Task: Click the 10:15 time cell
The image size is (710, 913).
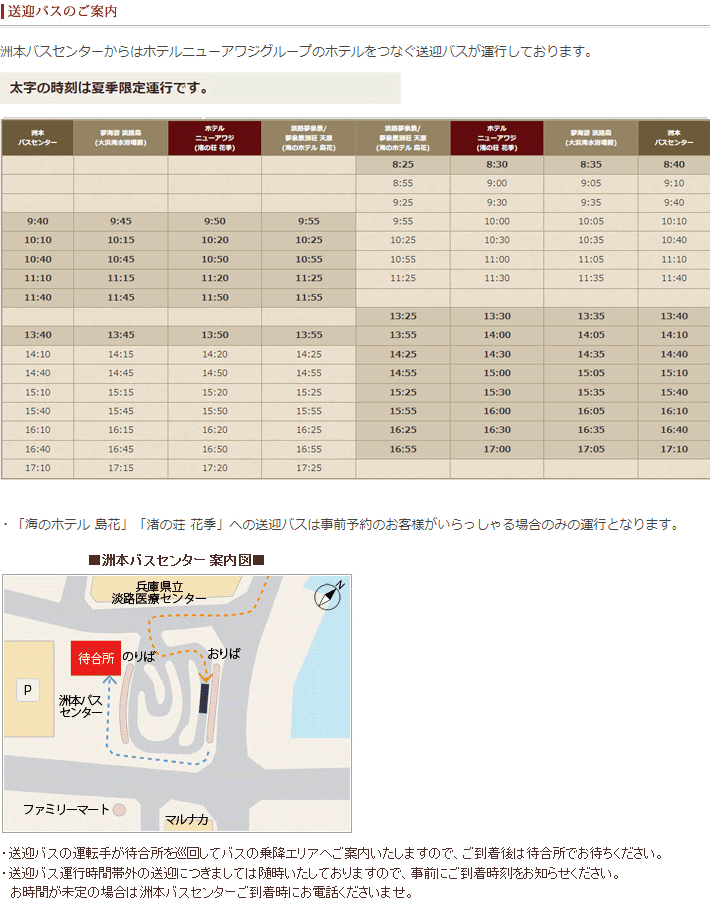Action: [121, 240]
